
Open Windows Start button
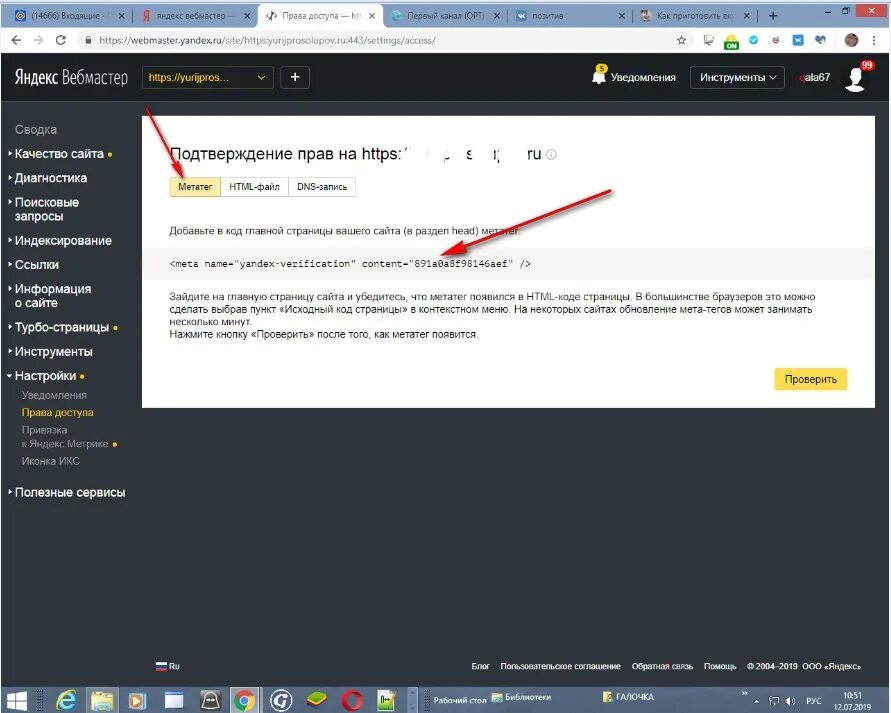tap(16, 701)
